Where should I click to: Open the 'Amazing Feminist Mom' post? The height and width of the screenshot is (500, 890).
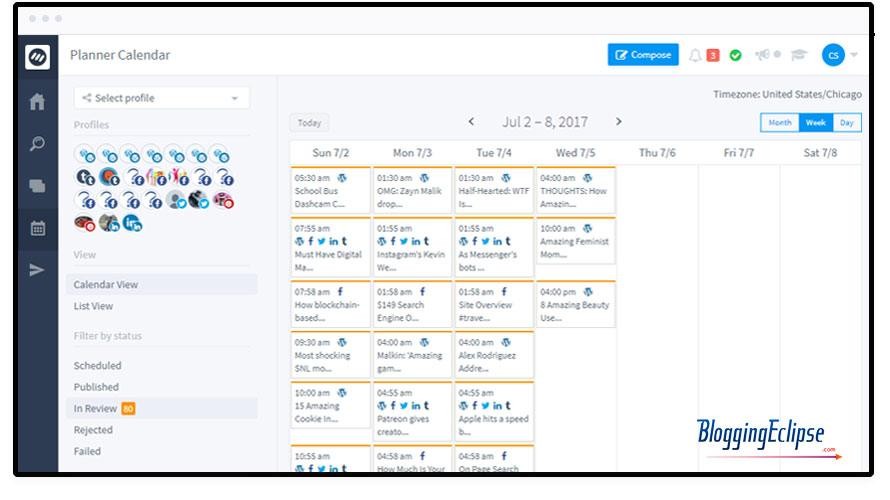point(576,241)
